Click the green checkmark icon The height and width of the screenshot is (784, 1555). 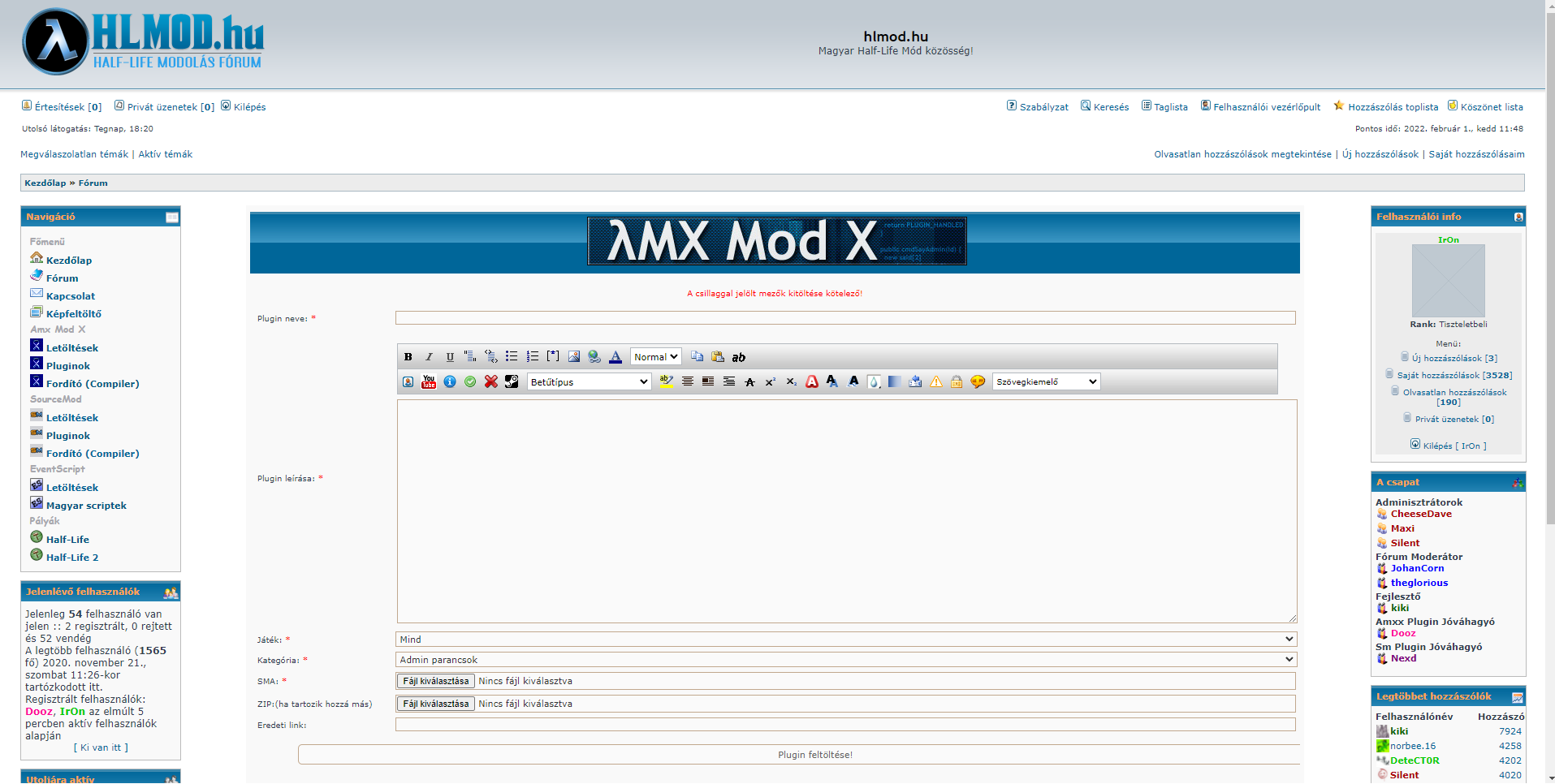click(x=470, y=382)
